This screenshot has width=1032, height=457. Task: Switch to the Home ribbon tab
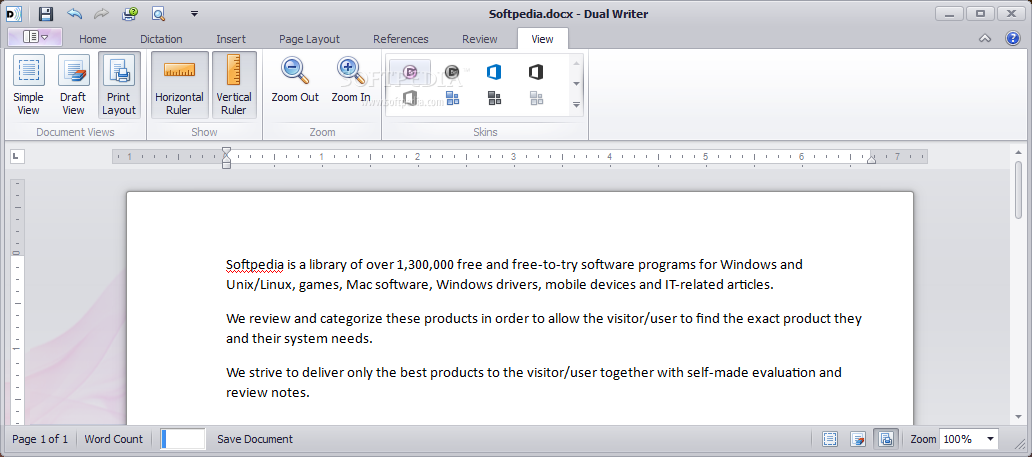[93, 39]
